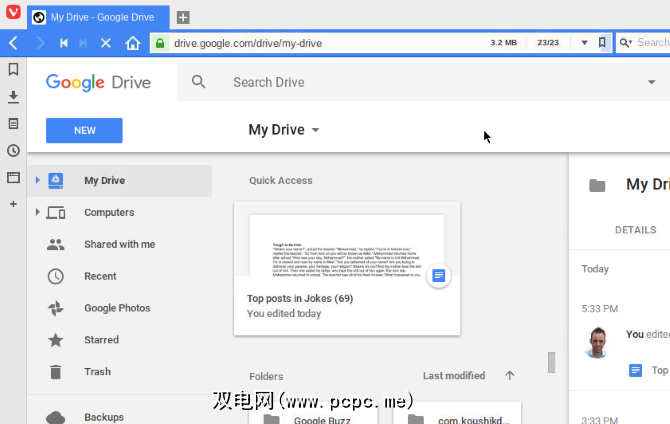Expand the My Drive tree arrow
The height and width of the screenshot is (424, 670).
(37, 180)
